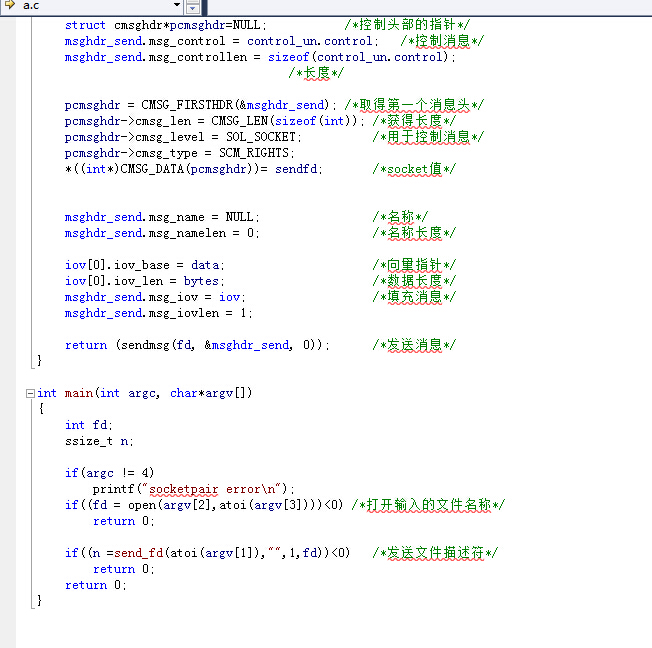Image resolution: width=652 pixels, height=648 pixels.
Task: Click 'a.c' file name in navigation bar
Action: pyautogui.click(x=31, y=5)
